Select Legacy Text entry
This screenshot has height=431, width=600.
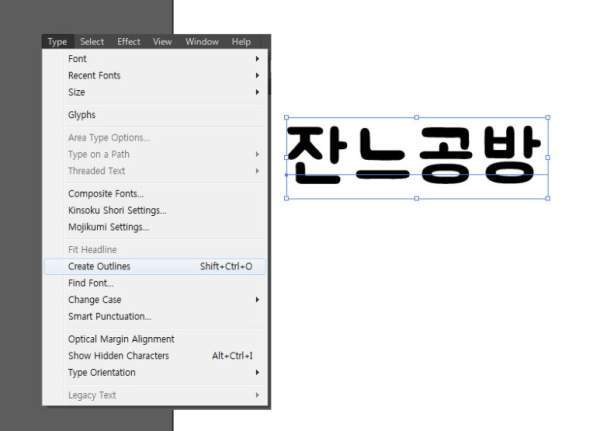coord(155,395)
